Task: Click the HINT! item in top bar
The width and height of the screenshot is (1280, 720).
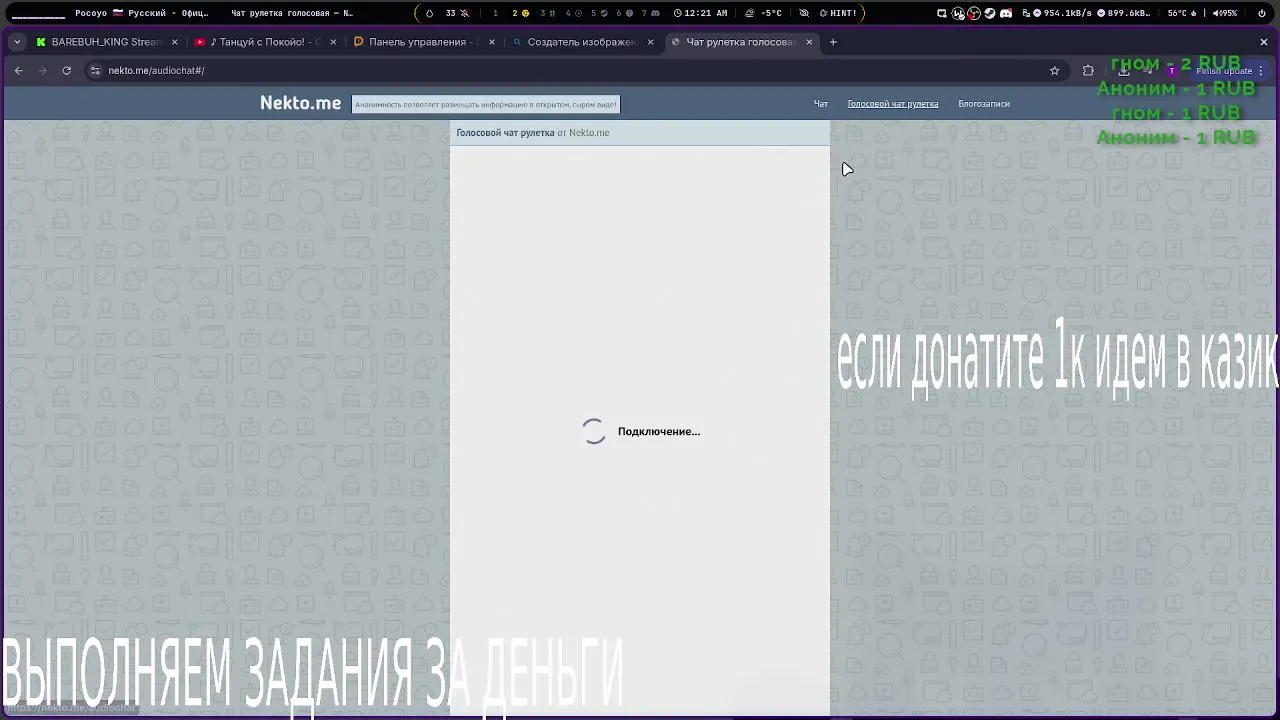Action: (x=837, y=13)
